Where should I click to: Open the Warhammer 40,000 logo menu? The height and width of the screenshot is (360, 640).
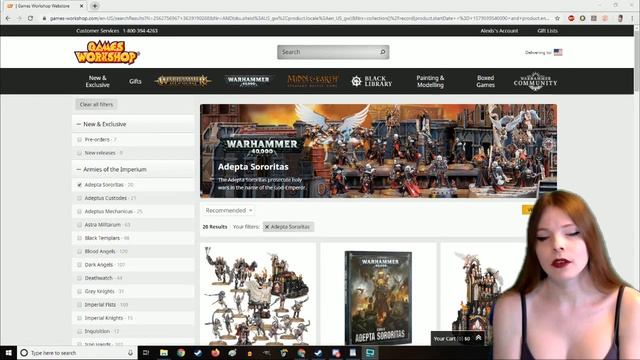point(248,80)
